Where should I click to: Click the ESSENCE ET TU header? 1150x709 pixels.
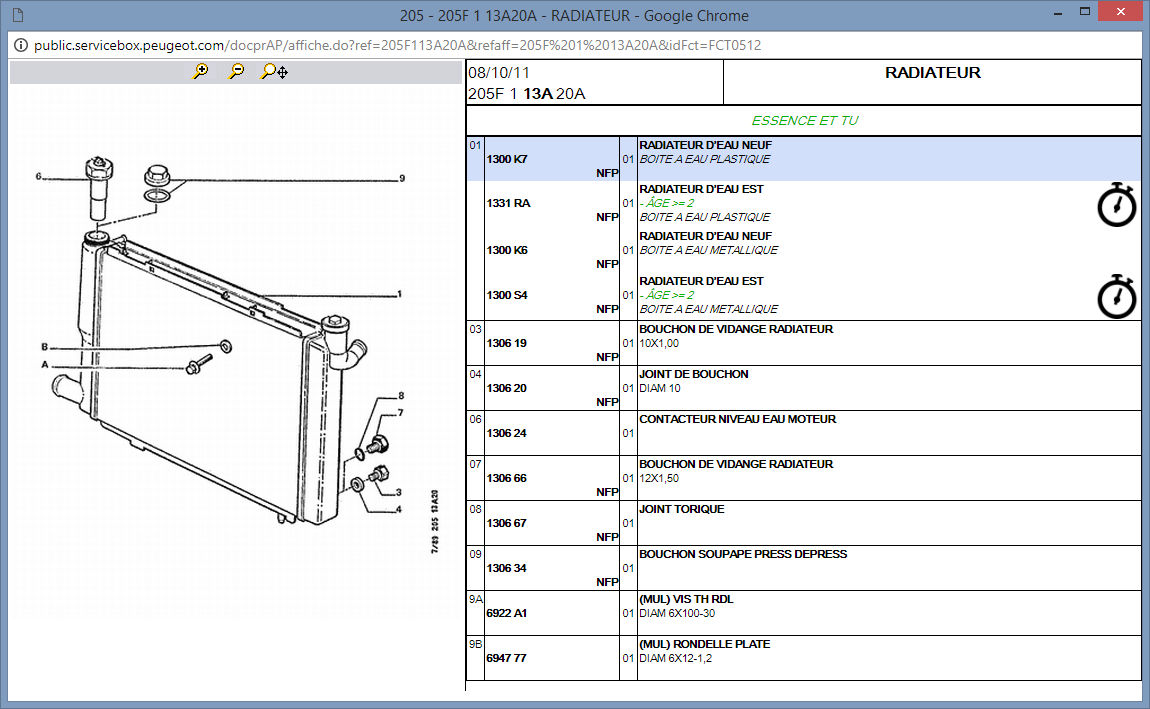tap(804, 121)
